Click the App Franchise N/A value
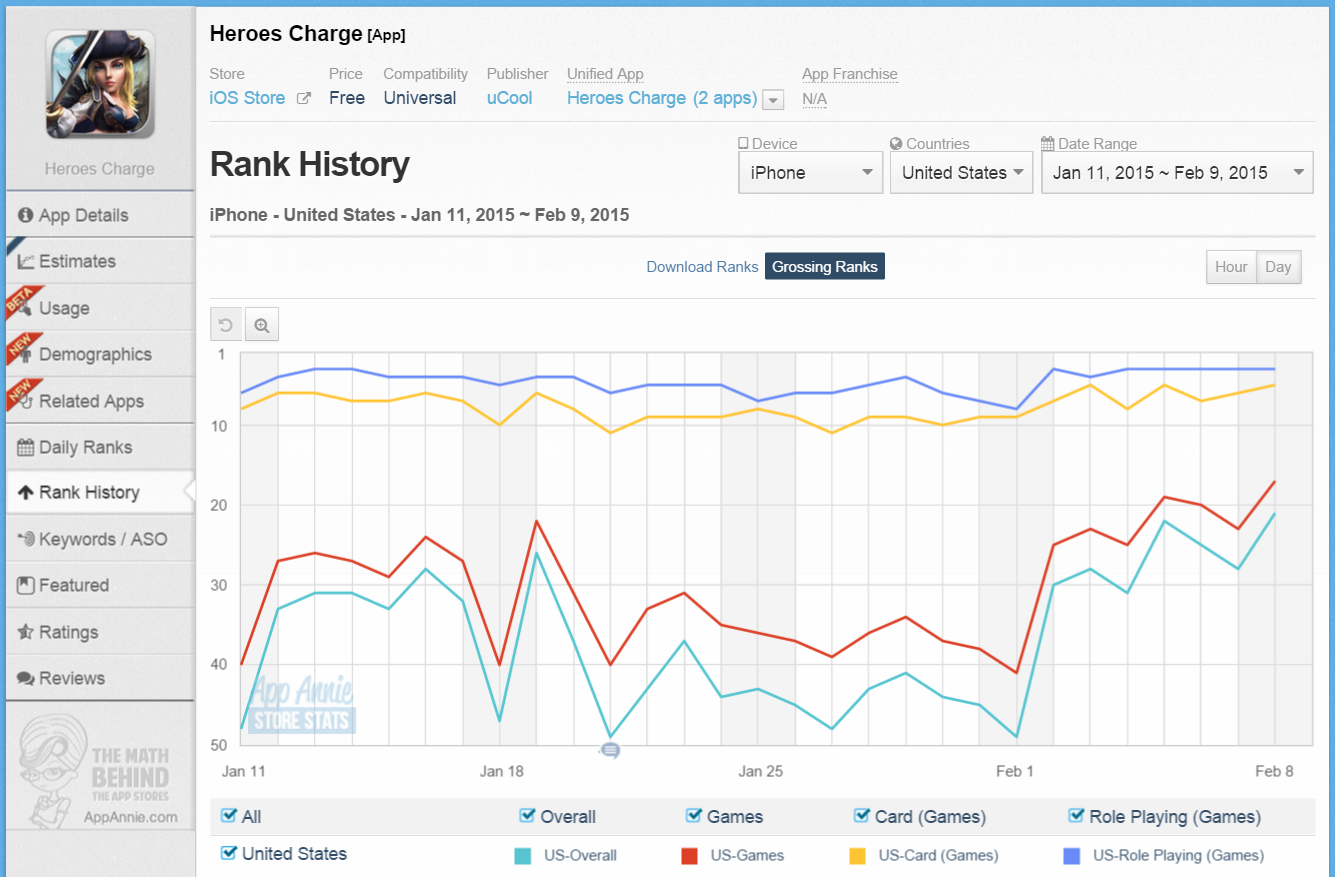 coord(814,99)
